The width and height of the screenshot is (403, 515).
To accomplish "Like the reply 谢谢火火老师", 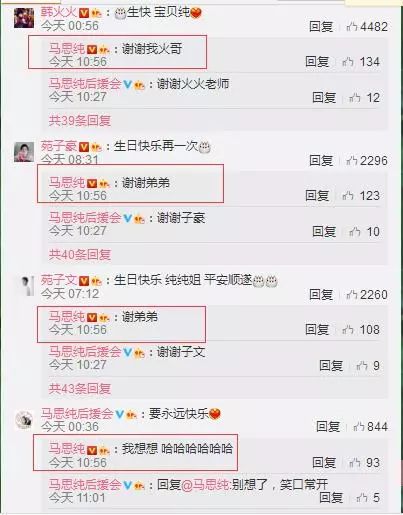I will point(364,98).
